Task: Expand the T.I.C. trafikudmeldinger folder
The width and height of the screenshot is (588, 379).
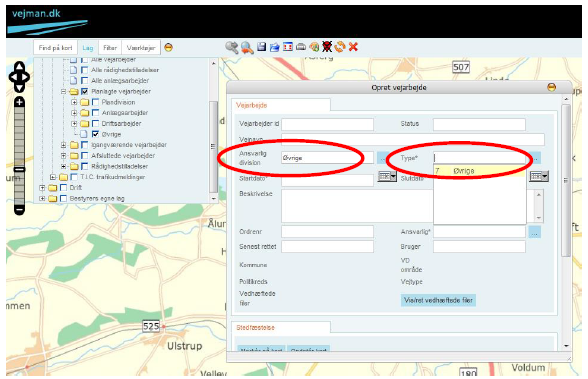Action: (x=53, y=177)
